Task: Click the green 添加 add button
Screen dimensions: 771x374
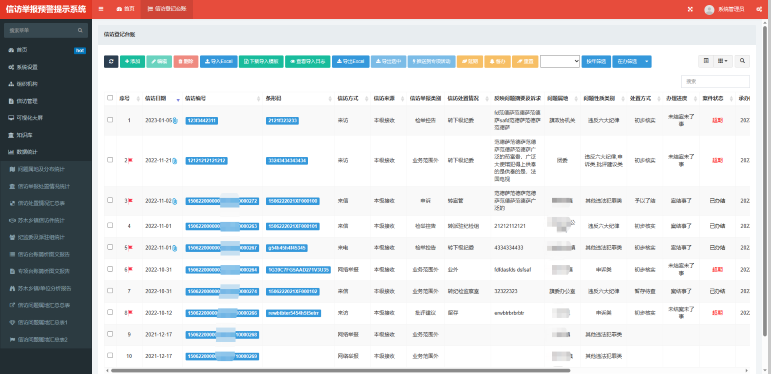Action: [132, 61]
